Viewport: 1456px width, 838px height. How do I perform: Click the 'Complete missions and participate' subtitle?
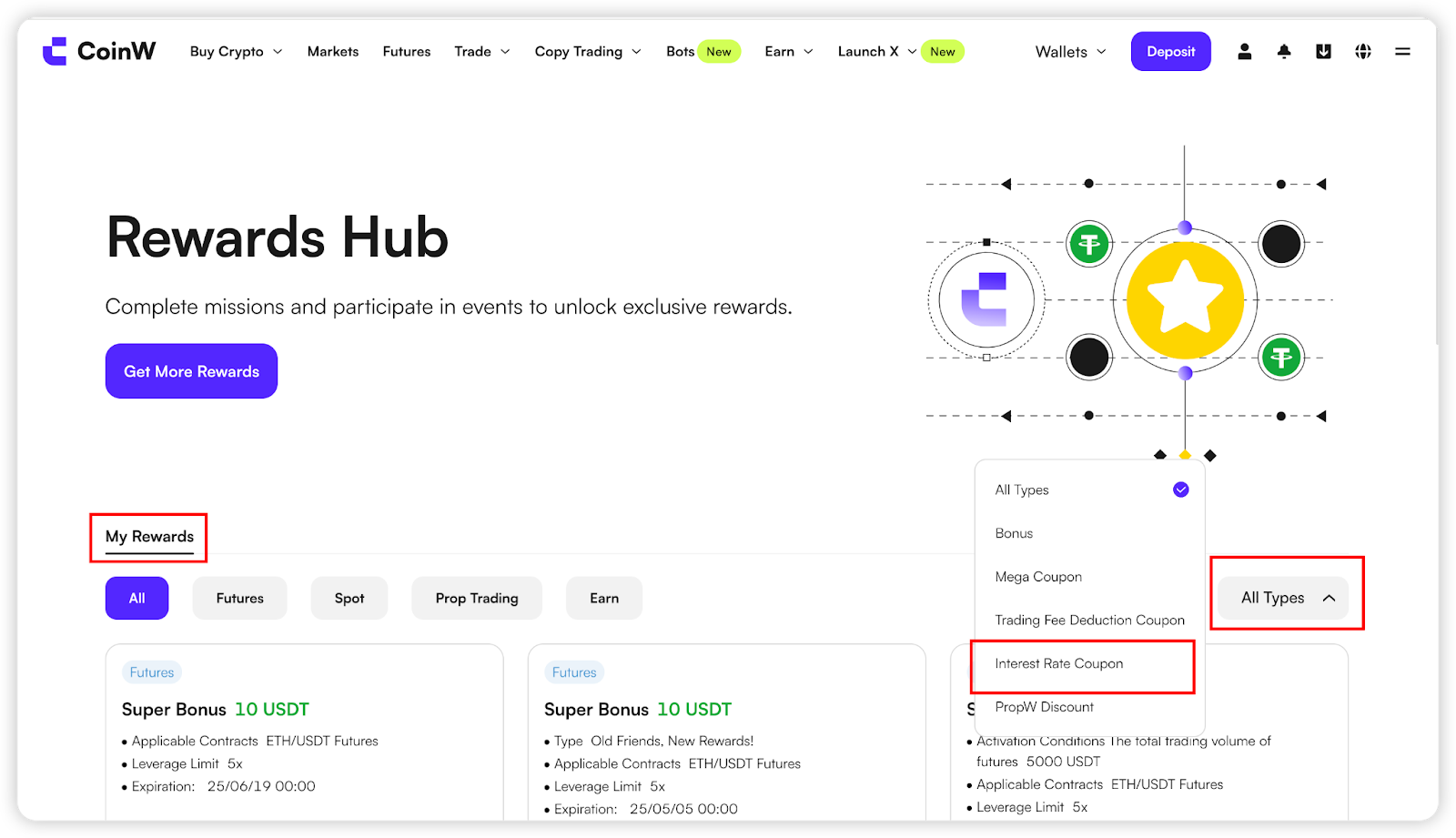click(449, 307)
